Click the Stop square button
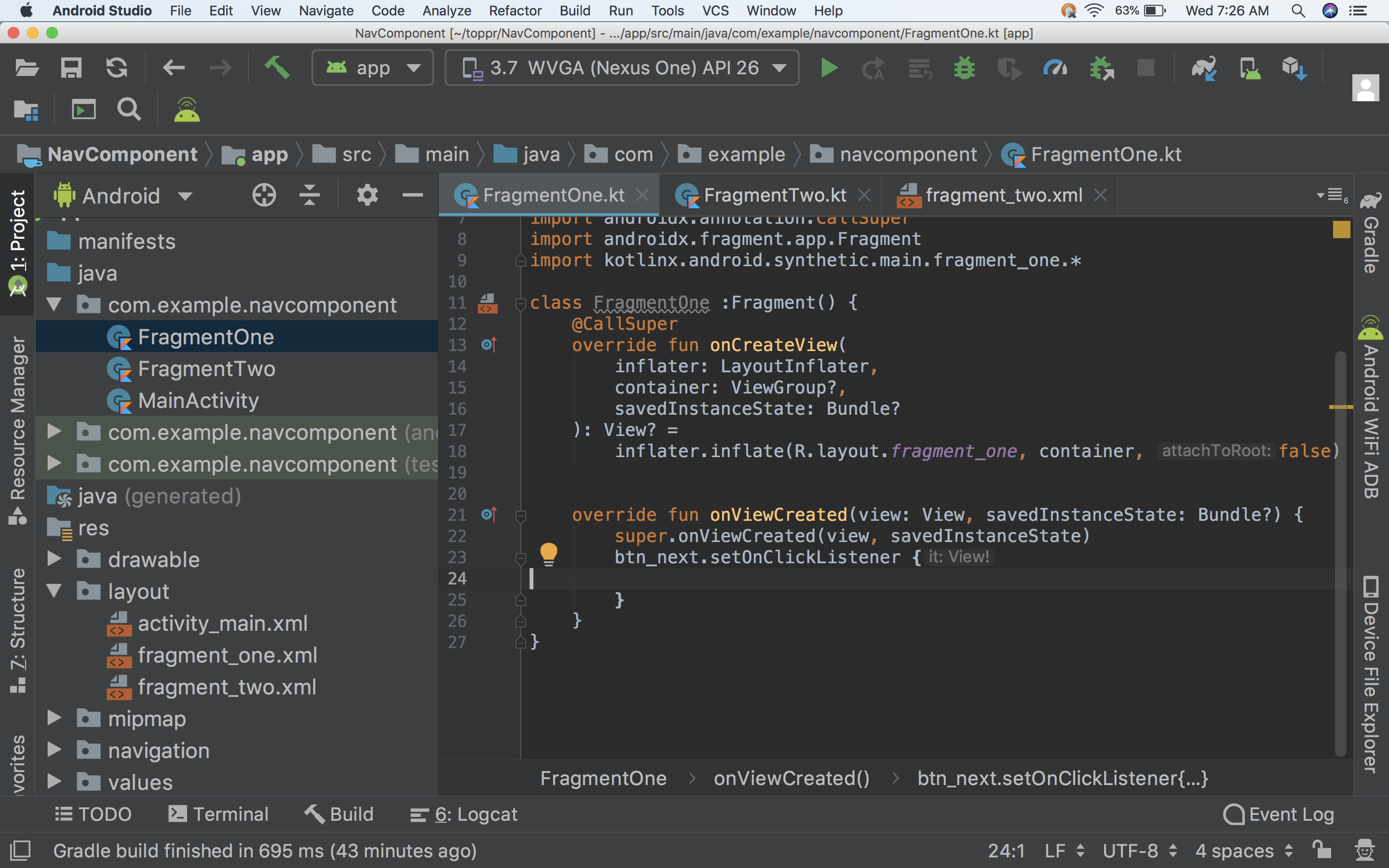 [x=1145, y=68]
